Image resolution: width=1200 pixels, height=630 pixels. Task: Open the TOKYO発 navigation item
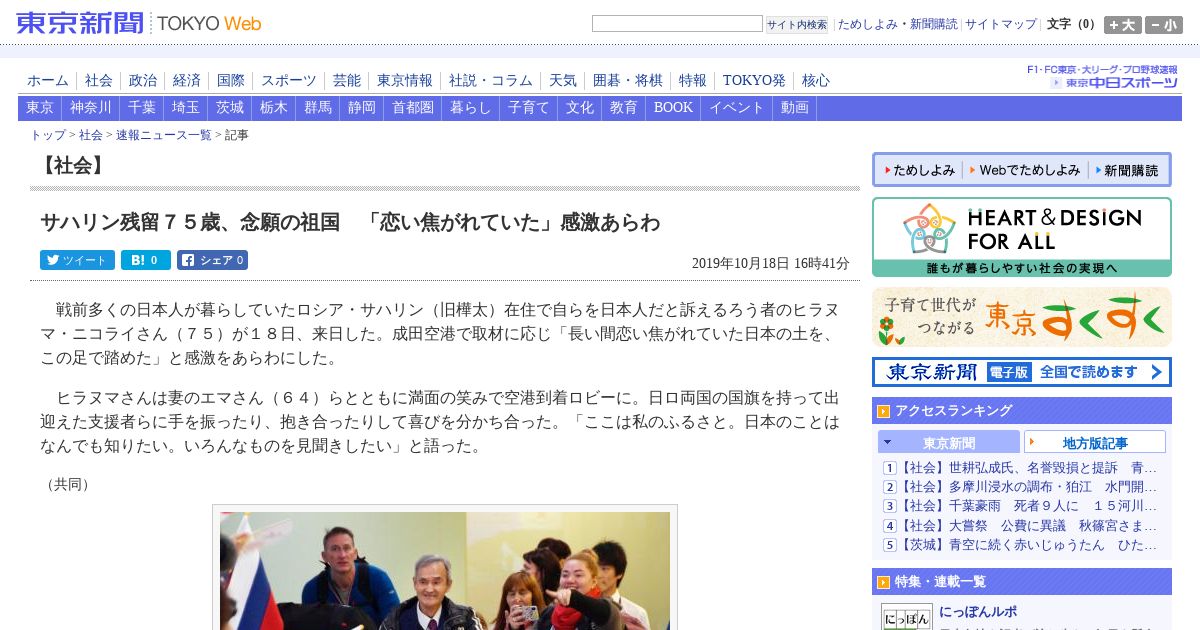click(754, 81)
